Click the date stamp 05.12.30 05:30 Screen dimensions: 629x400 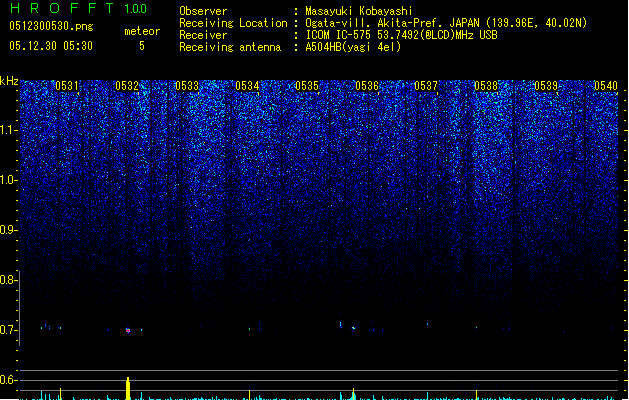click(x=51, y=46)
